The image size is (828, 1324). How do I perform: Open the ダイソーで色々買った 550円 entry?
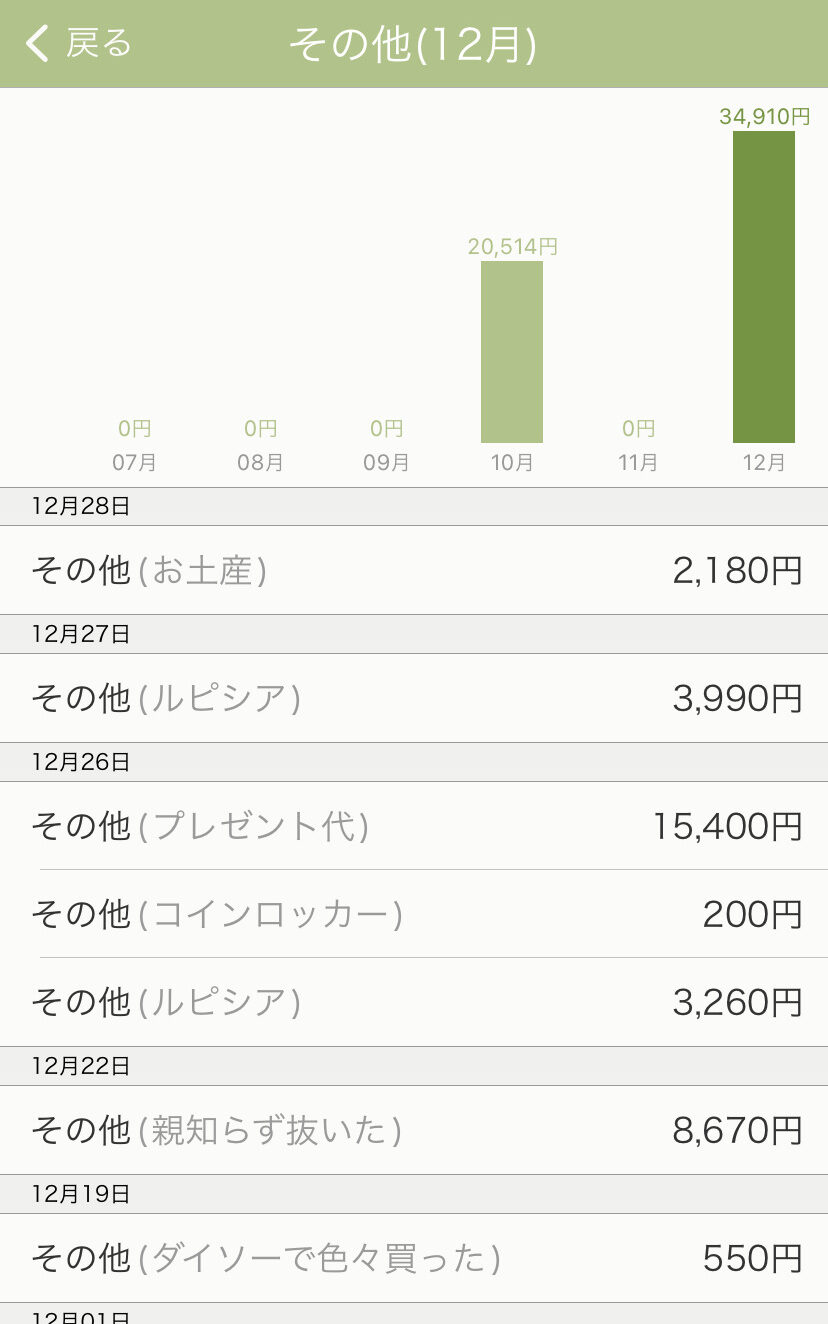click(414, 1258)
